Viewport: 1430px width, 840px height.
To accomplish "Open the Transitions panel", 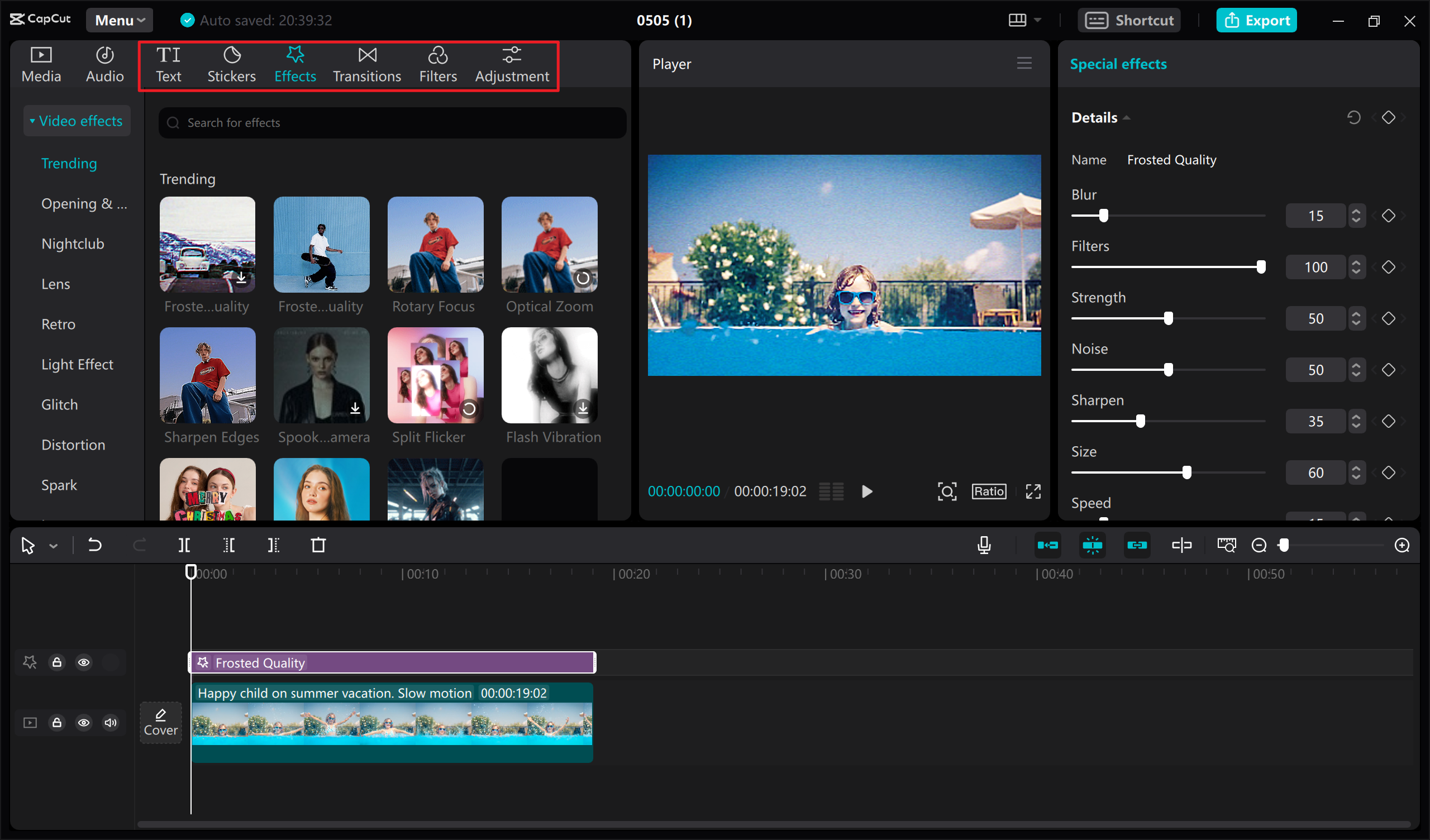I will tap(366, 64).
